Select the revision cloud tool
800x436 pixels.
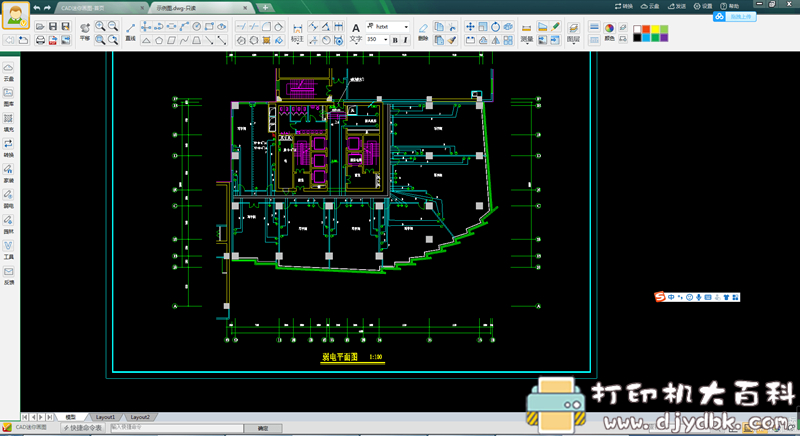[x=222, y=27]
